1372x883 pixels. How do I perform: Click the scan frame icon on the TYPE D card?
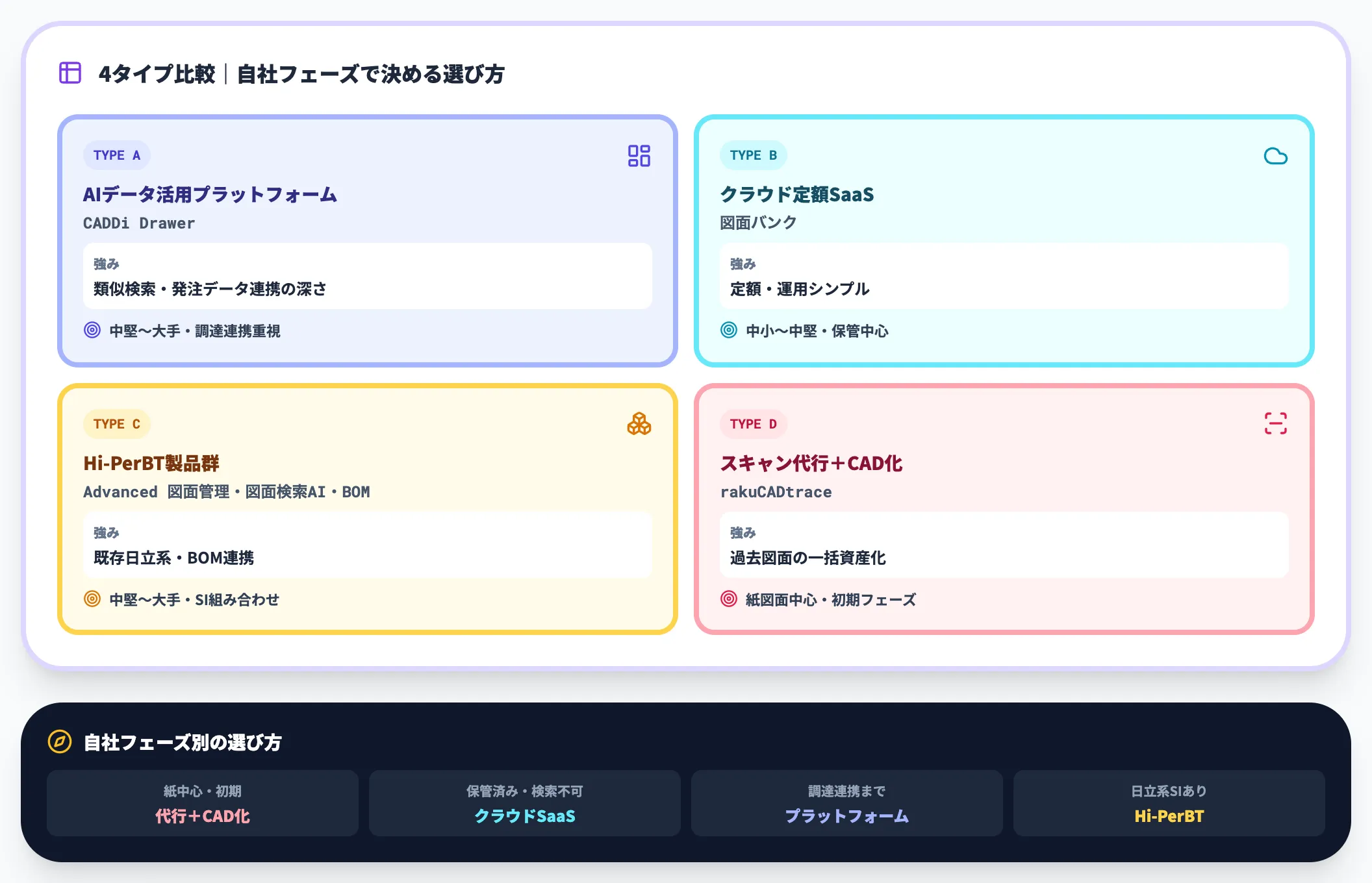[x=1275, y=425]
